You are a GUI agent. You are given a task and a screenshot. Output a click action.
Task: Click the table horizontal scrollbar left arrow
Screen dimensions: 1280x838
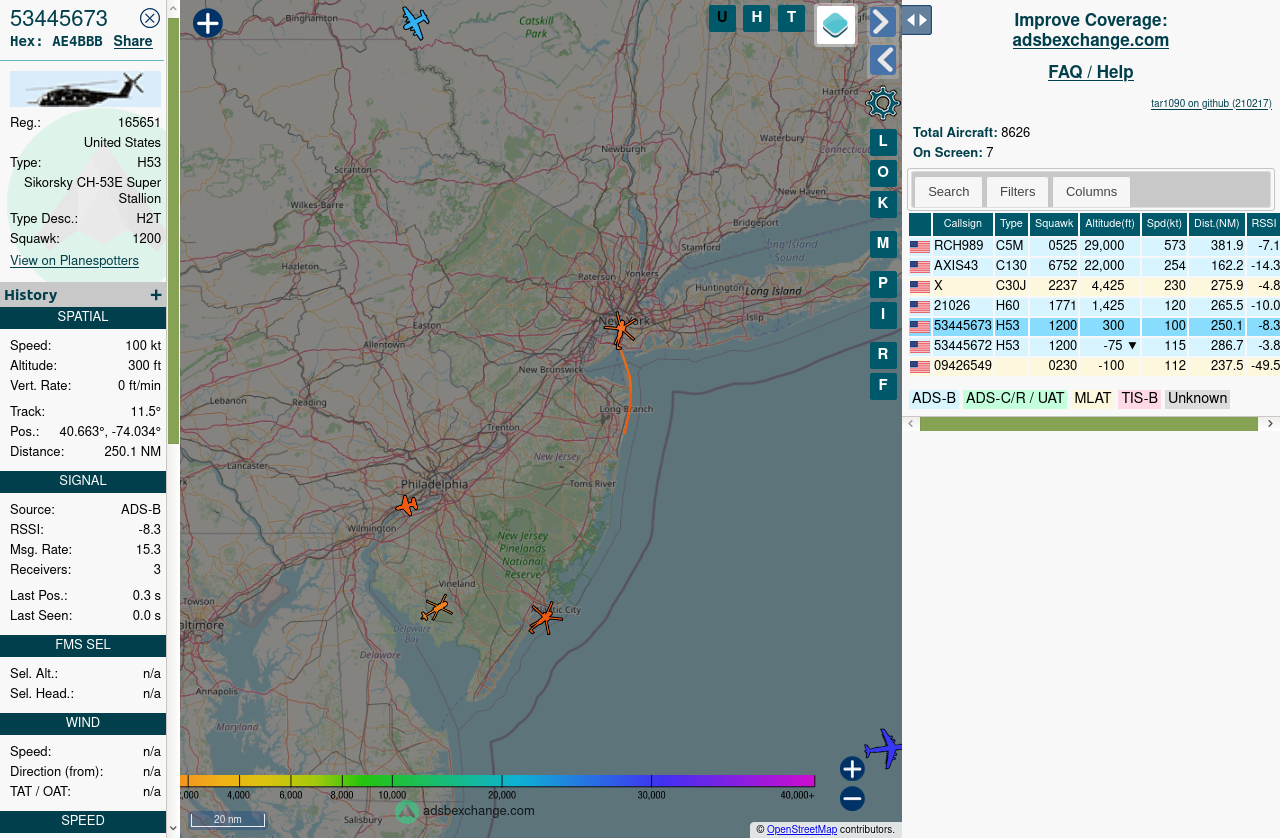(x=910, y=424)
